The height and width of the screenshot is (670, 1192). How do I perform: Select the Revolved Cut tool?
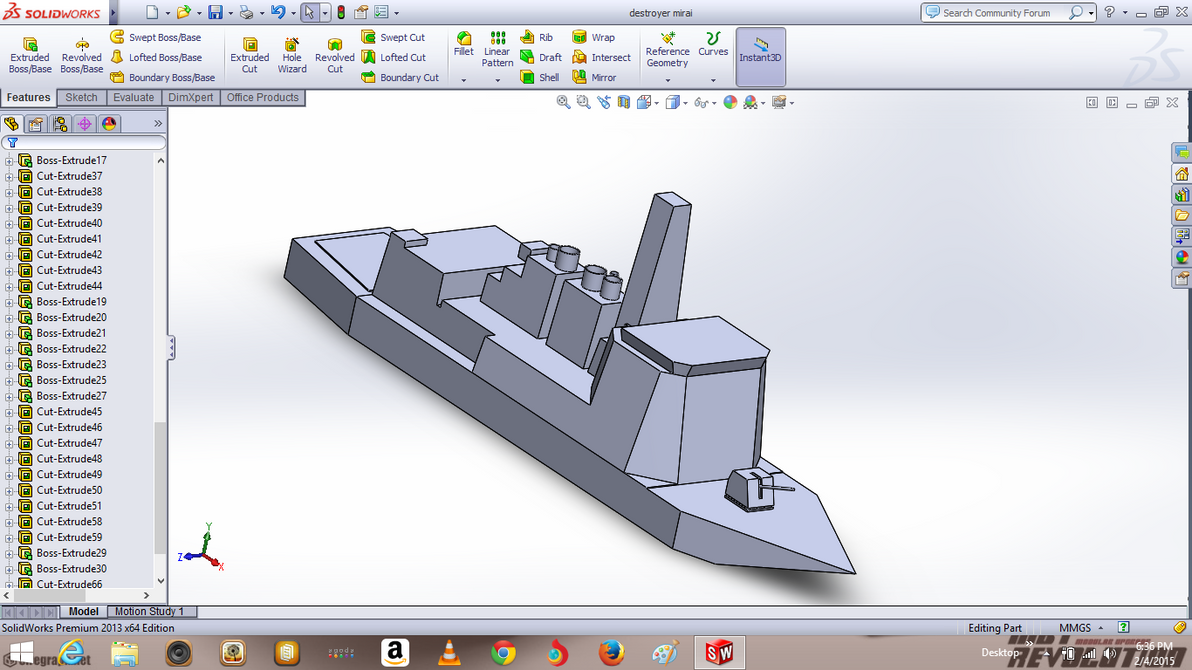pos(335,56)
